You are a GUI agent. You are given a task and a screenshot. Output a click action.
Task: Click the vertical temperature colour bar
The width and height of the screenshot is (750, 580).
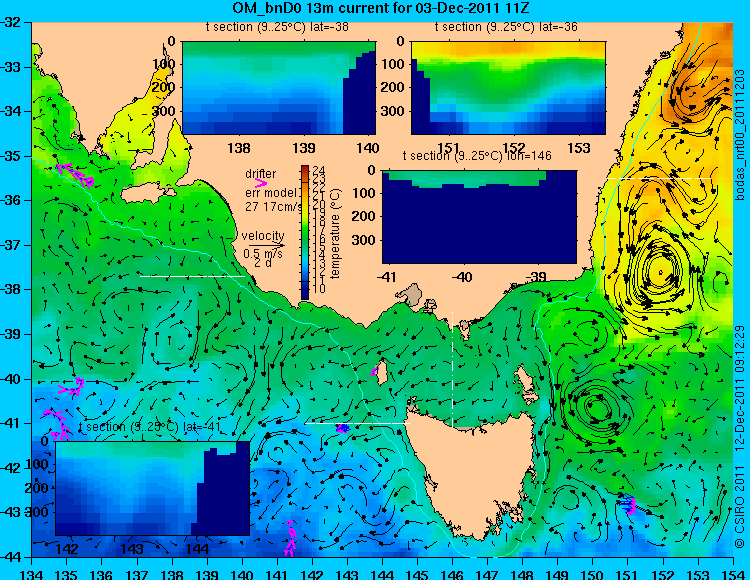click(305, 232)
